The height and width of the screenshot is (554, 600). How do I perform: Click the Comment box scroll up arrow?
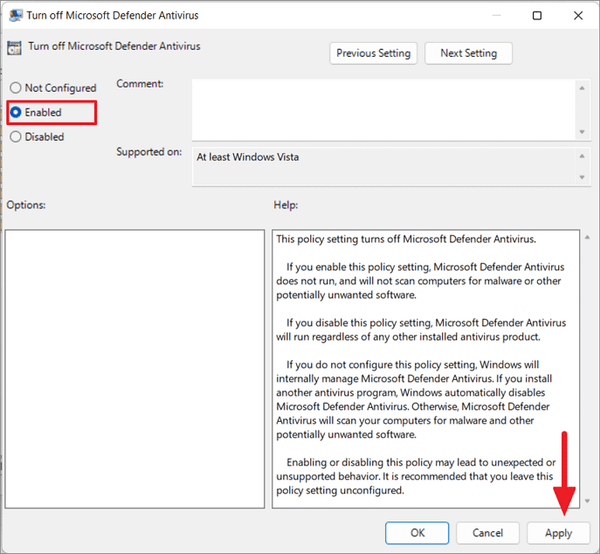pos(582,88)
